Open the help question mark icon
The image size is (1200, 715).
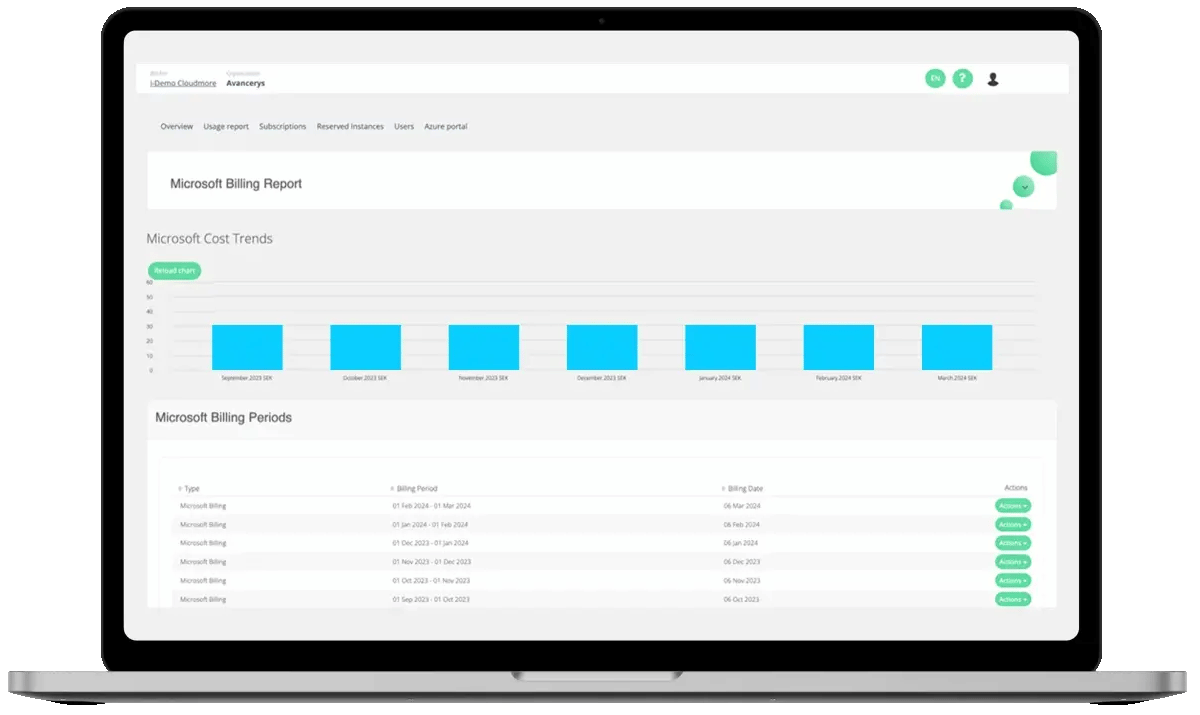[962, 78]
